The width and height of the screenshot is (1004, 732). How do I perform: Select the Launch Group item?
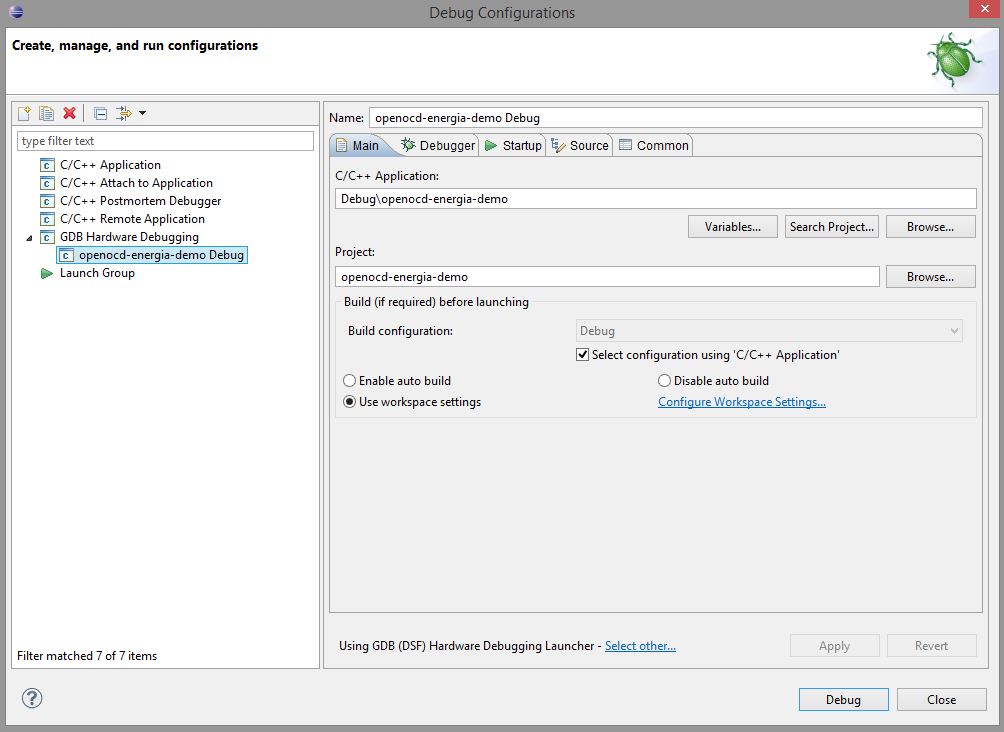coord(97,273)
